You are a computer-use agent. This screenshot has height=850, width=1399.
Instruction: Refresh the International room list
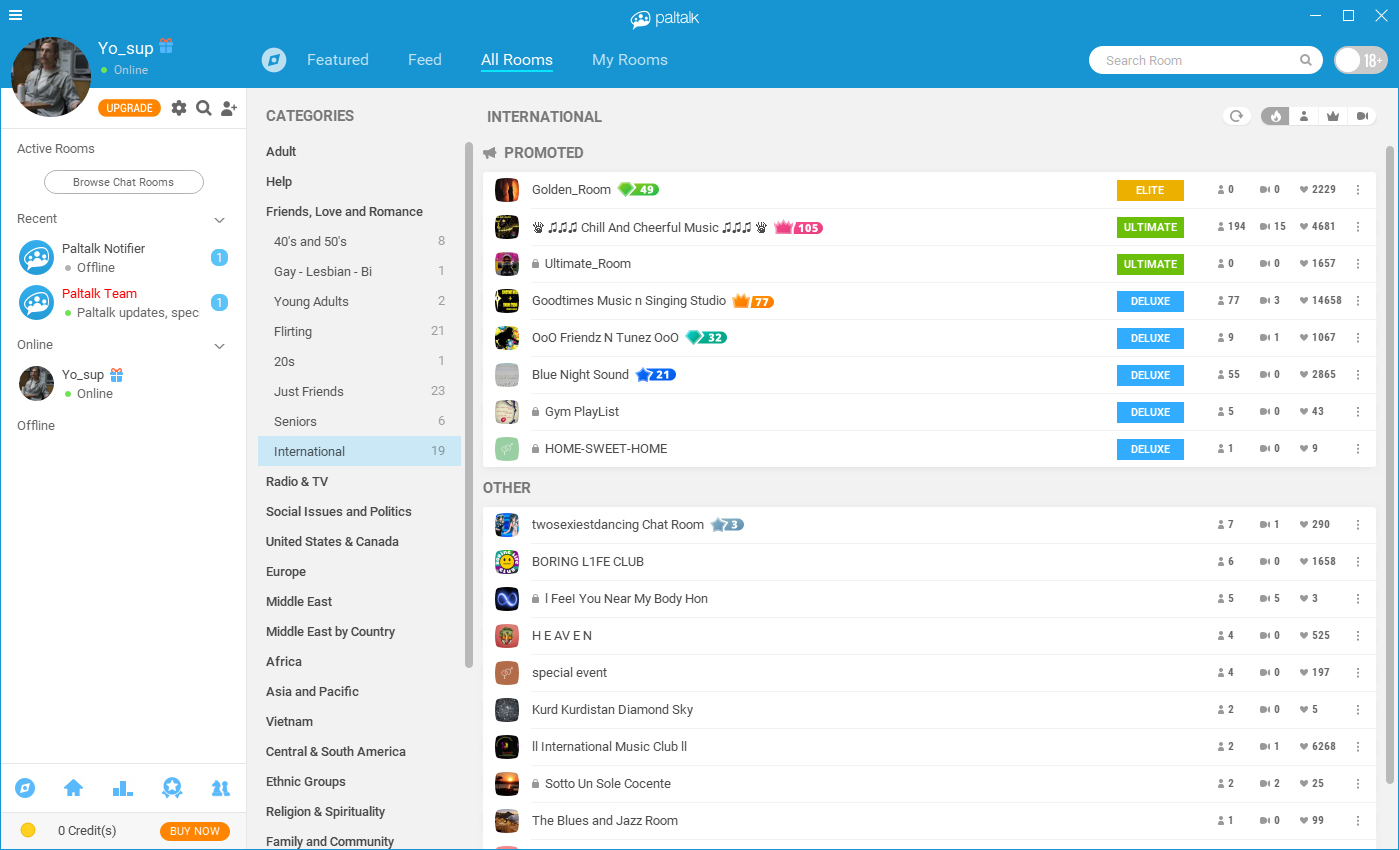(x=1237, y=116)
